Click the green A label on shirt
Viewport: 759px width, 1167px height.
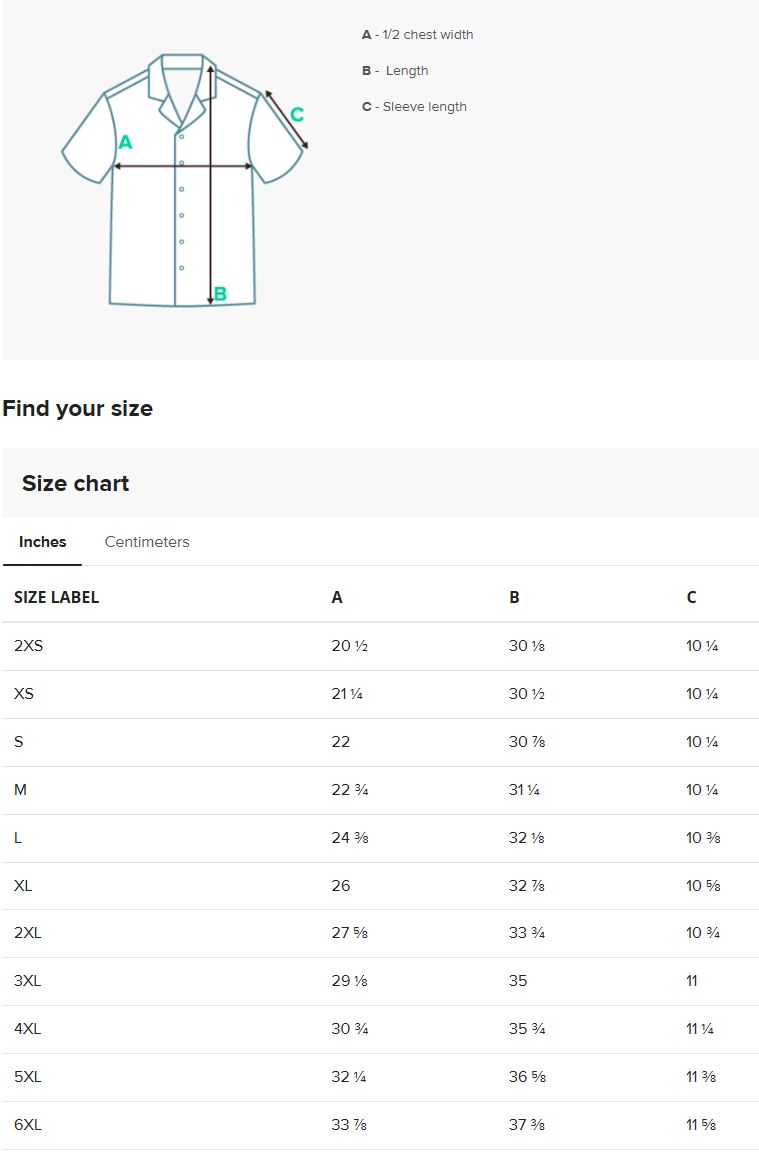pos(125,143)
